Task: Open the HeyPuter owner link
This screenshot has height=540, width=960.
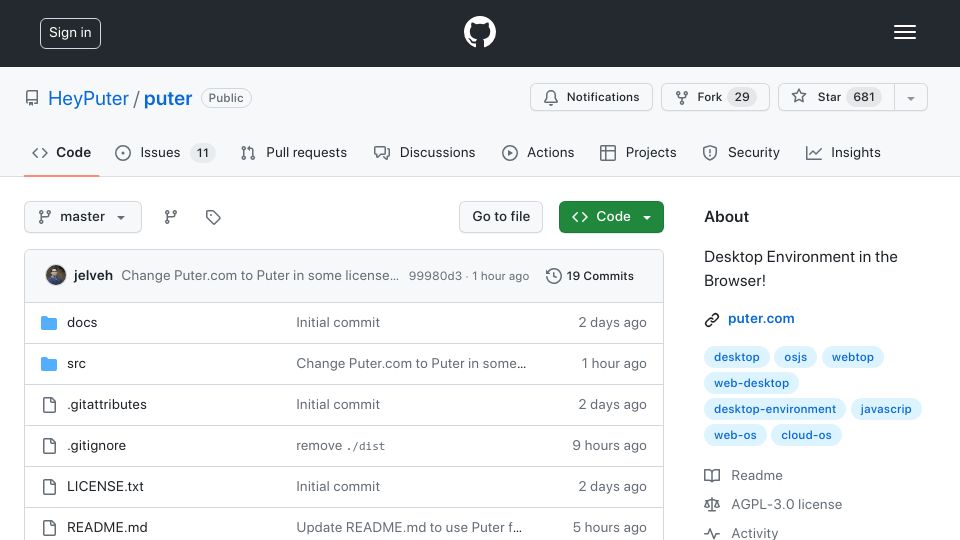Action: tap(88, 98)
